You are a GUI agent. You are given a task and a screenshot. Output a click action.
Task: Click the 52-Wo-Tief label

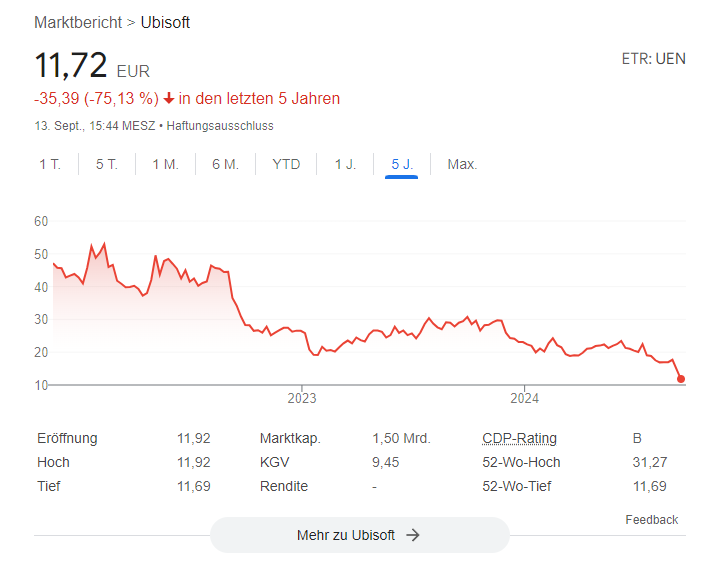tap(516, 486)
